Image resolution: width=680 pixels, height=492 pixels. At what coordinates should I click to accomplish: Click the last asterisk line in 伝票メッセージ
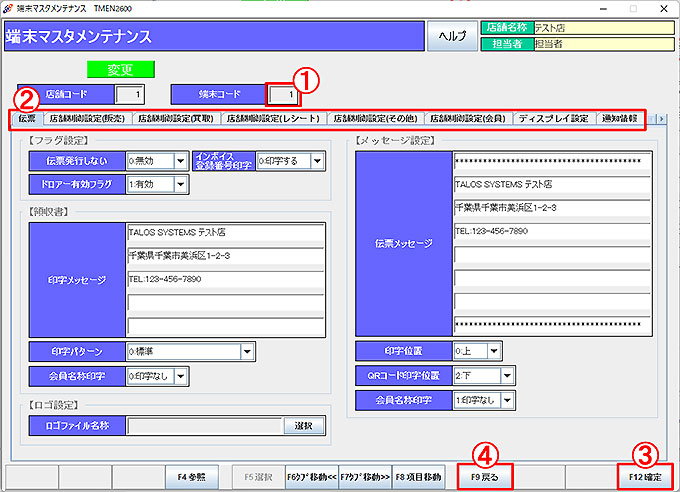coord(552,325)
